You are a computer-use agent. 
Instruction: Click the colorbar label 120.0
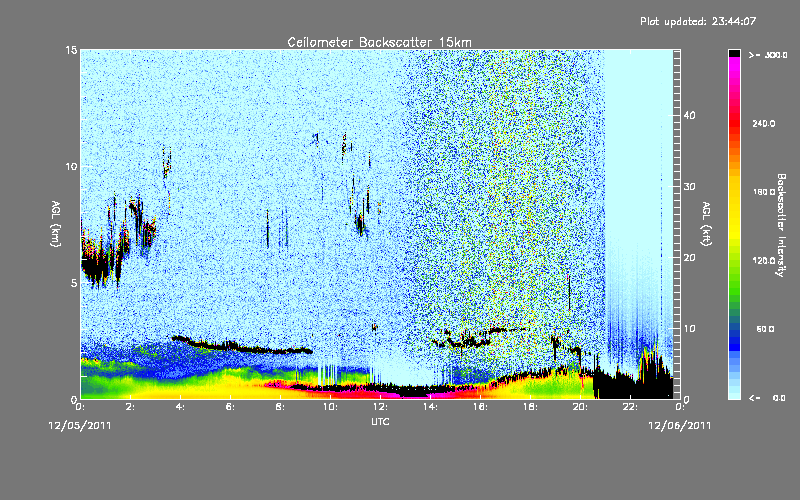(764, 260)
